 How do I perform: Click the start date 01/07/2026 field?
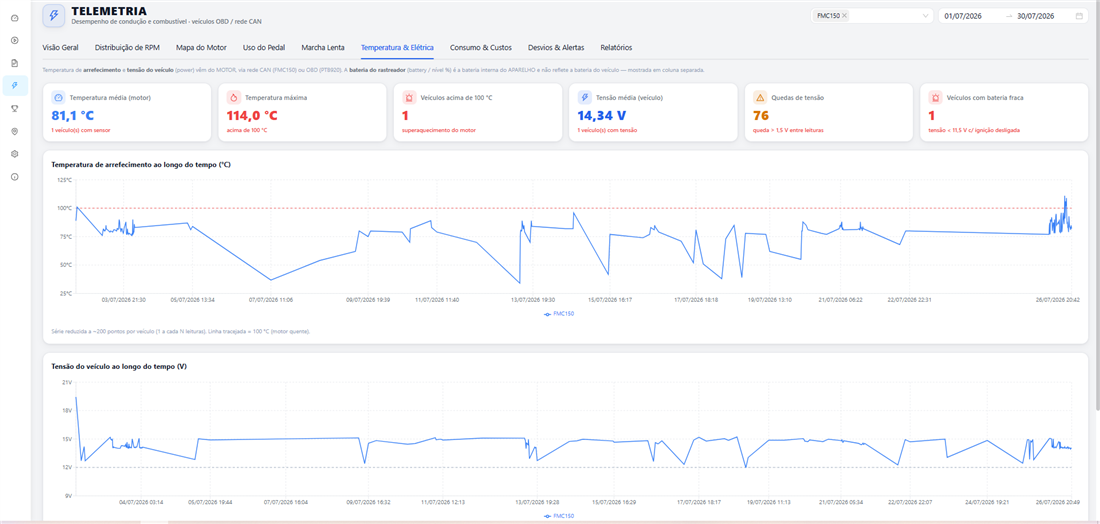click(x=962, y=15)
